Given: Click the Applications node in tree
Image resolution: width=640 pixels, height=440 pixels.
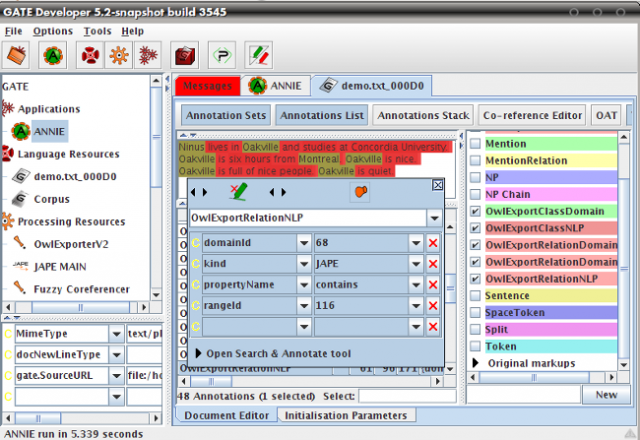Looking at the screenshot, I should pyautogui.click(x=49, y=109).
